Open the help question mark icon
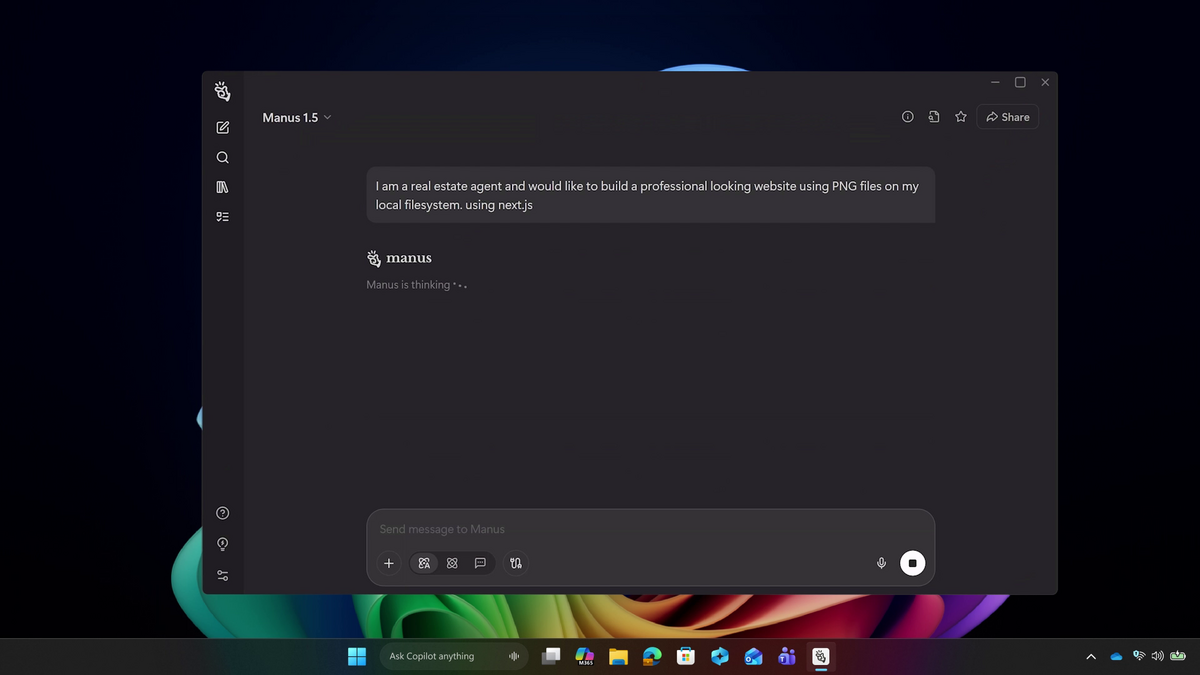 click(222, 513)
